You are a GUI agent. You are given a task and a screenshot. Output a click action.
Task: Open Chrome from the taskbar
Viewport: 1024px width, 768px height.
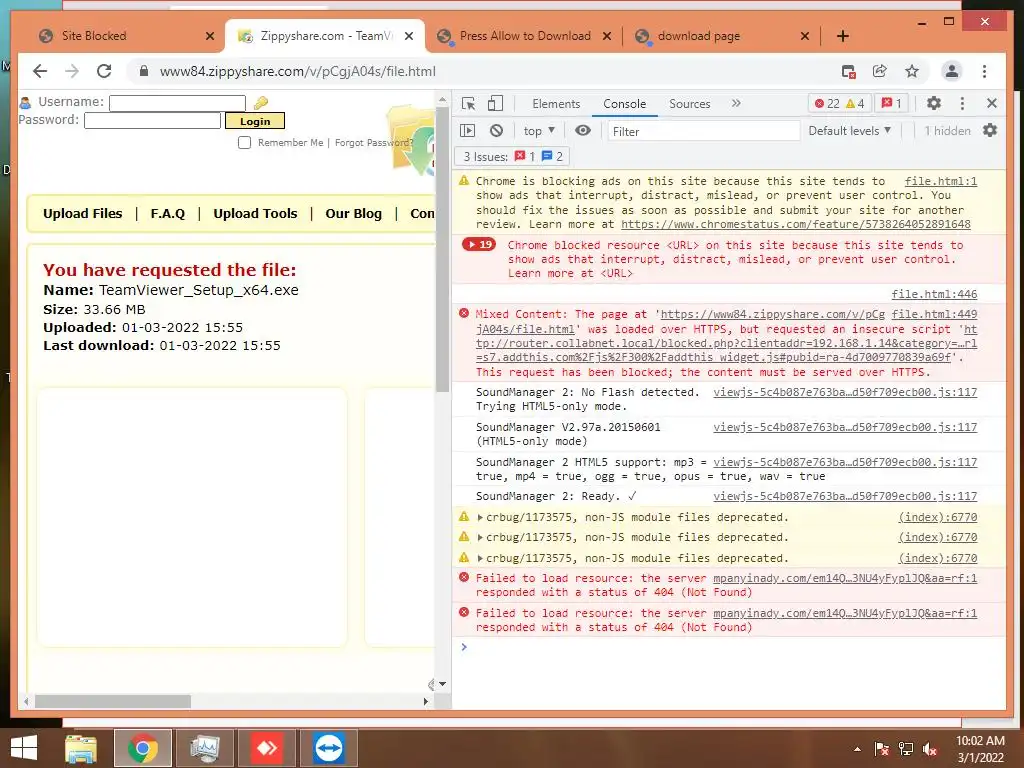[143, 748]
